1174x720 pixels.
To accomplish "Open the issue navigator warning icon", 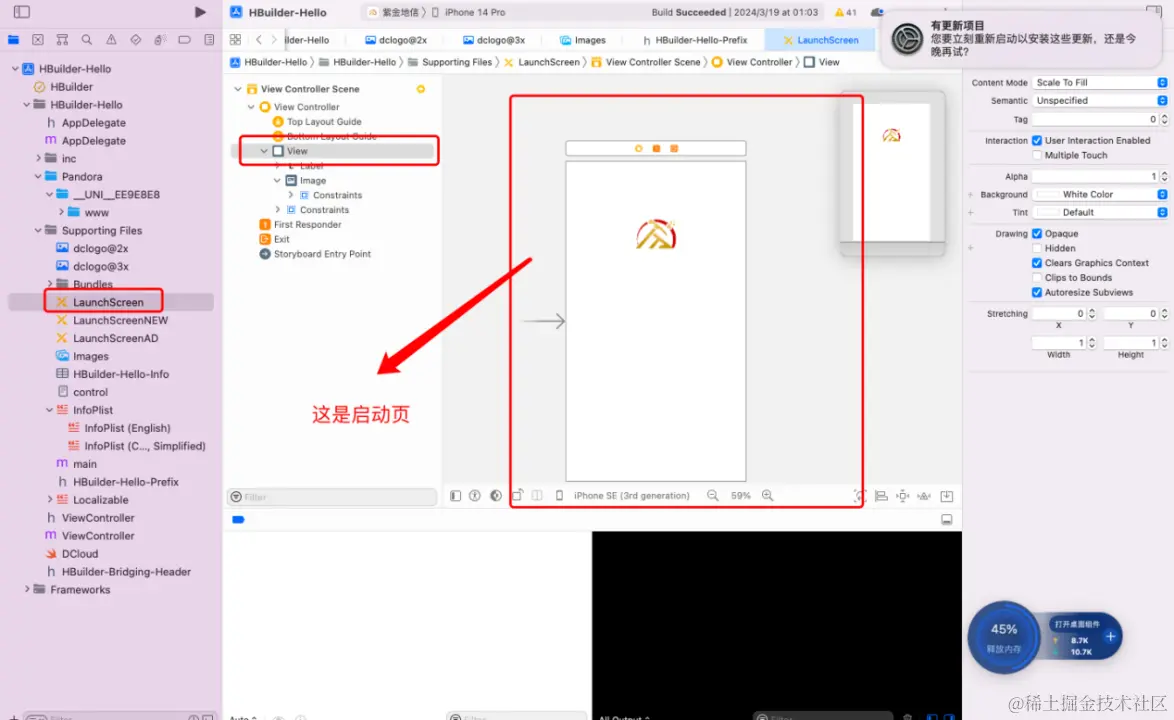I will (111, 40).
